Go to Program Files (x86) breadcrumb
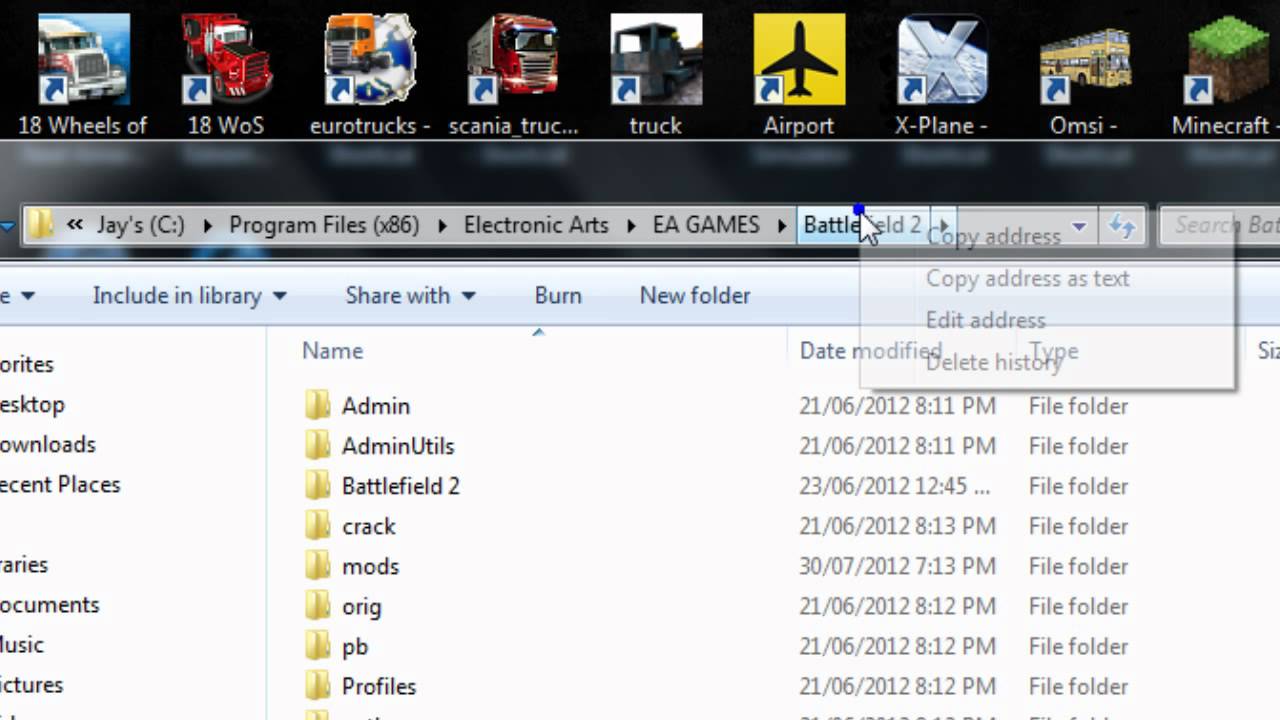 324,225
